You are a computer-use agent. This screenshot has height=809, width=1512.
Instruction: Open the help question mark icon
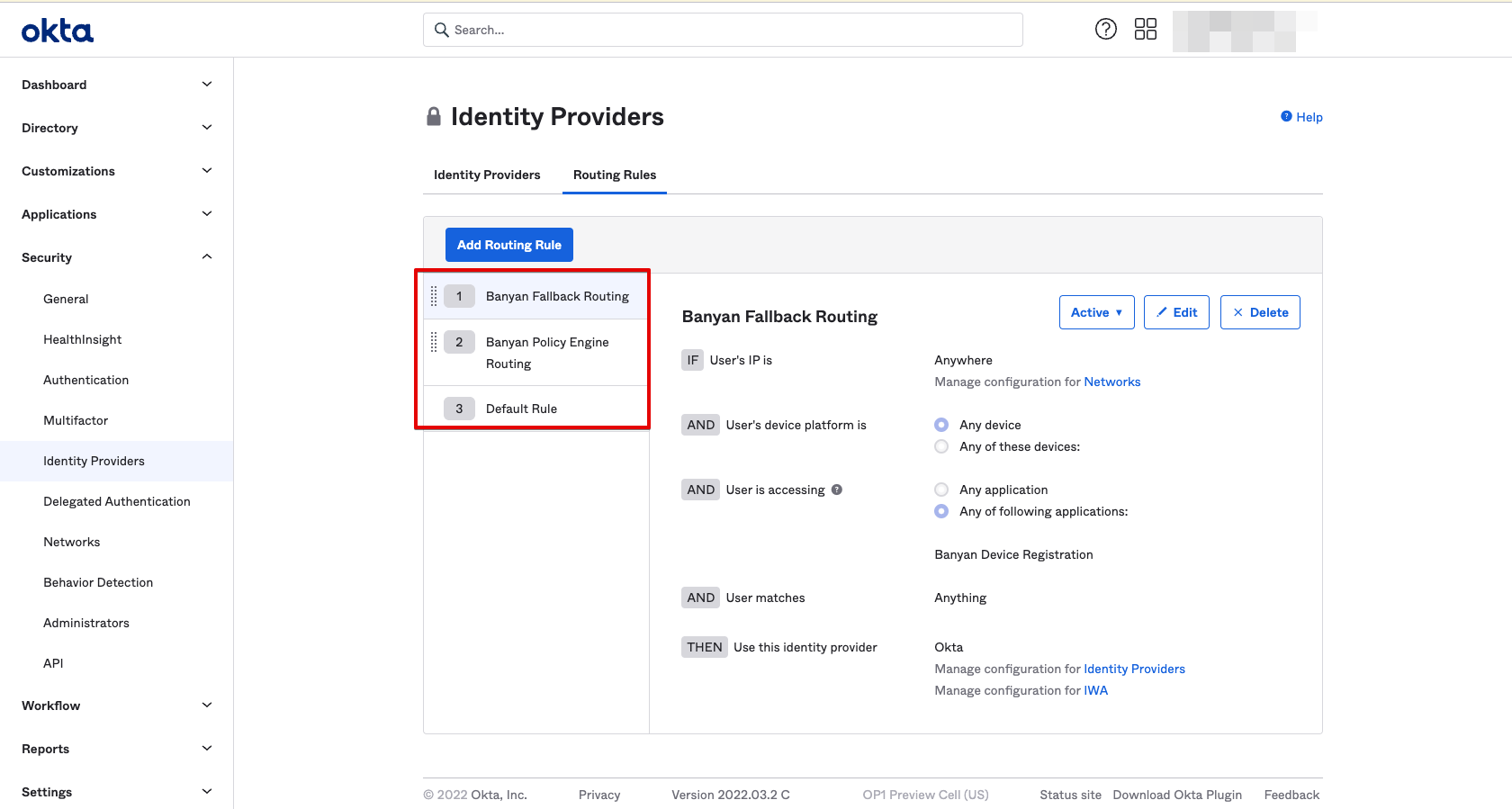pyautogui.click(x=1105, y=30)
